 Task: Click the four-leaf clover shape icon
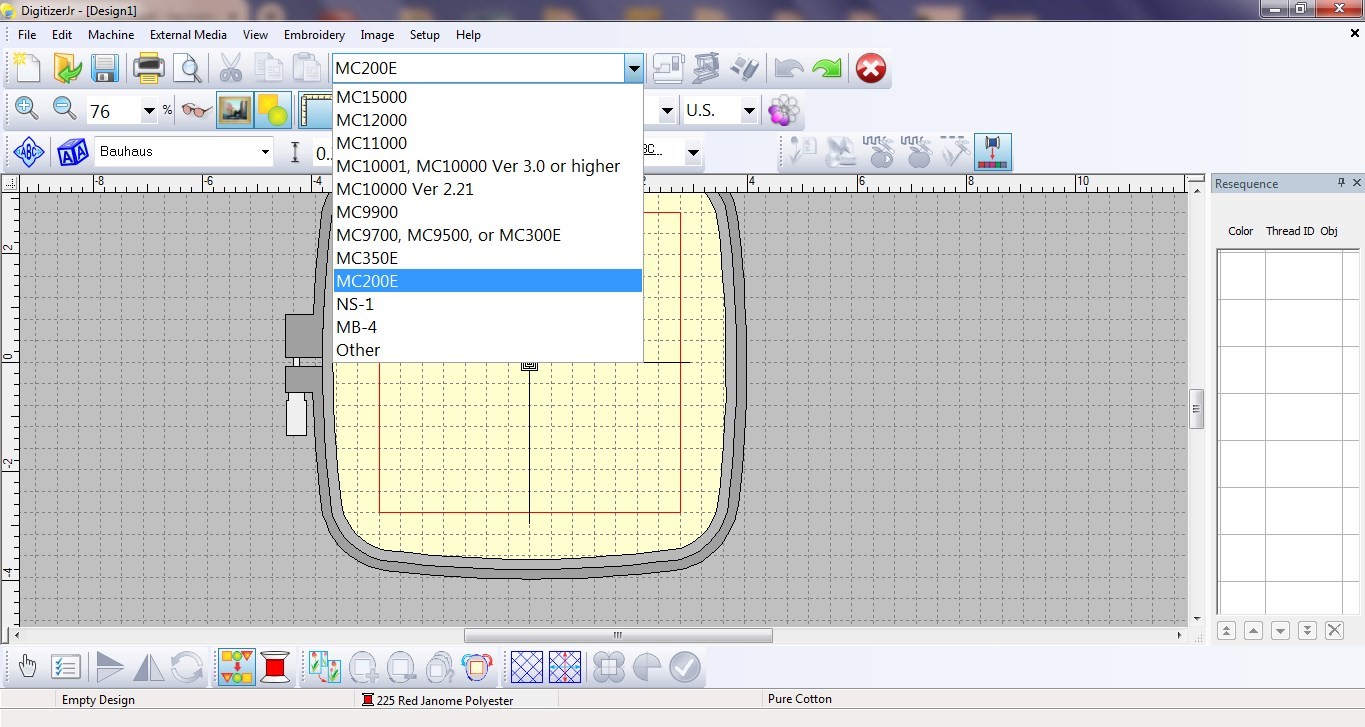(x=608, y=668)
